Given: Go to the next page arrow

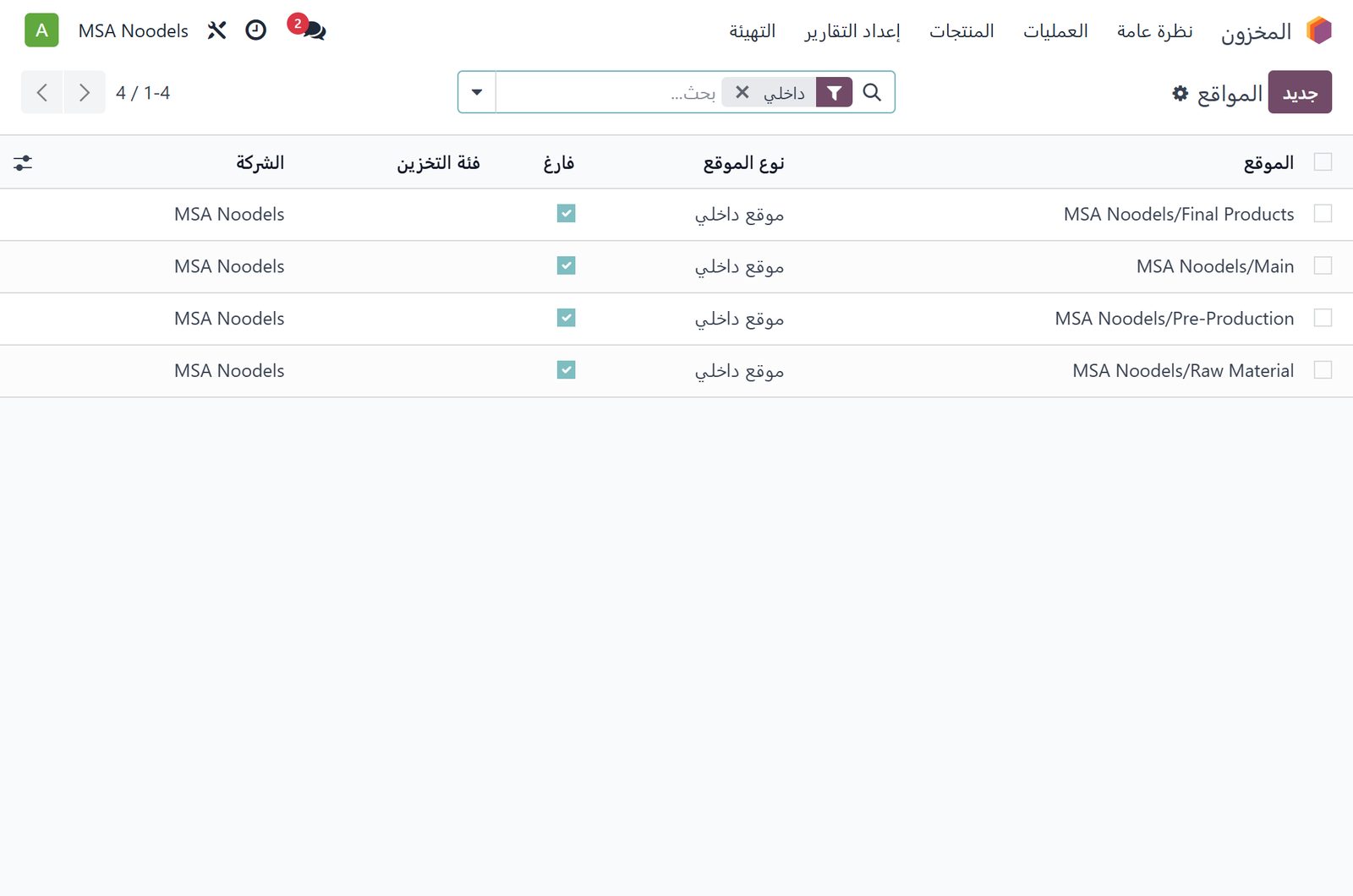Looking at the screenshot, I should pyautogui.click(x=85, y=92).
